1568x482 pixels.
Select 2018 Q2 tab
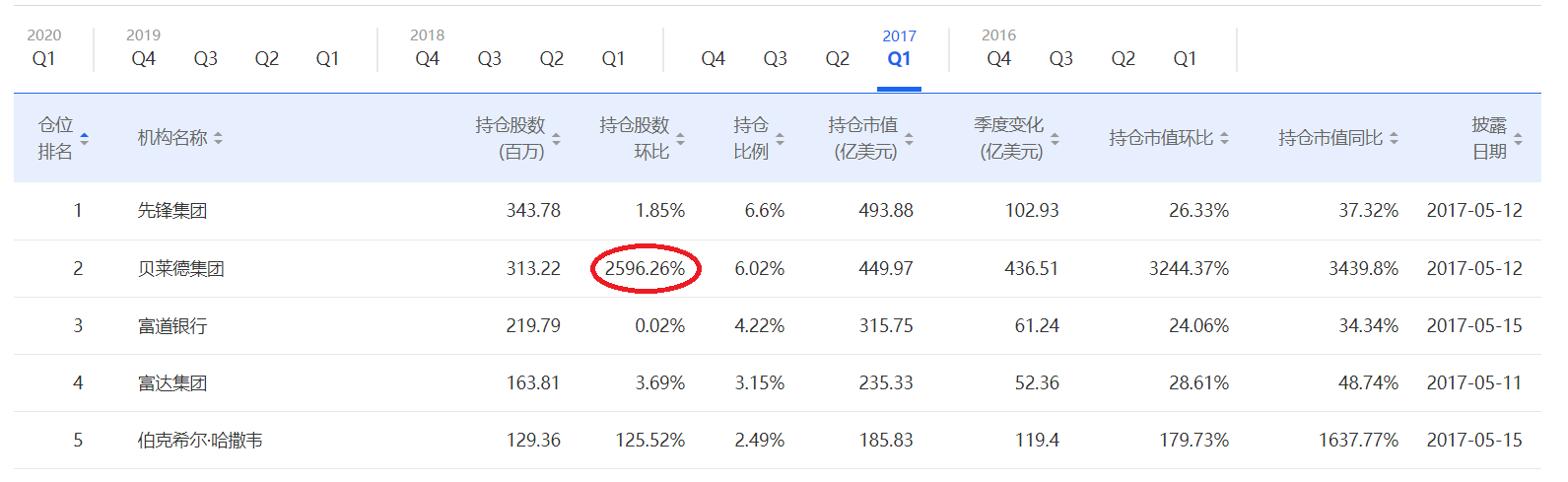coord(551,59)
